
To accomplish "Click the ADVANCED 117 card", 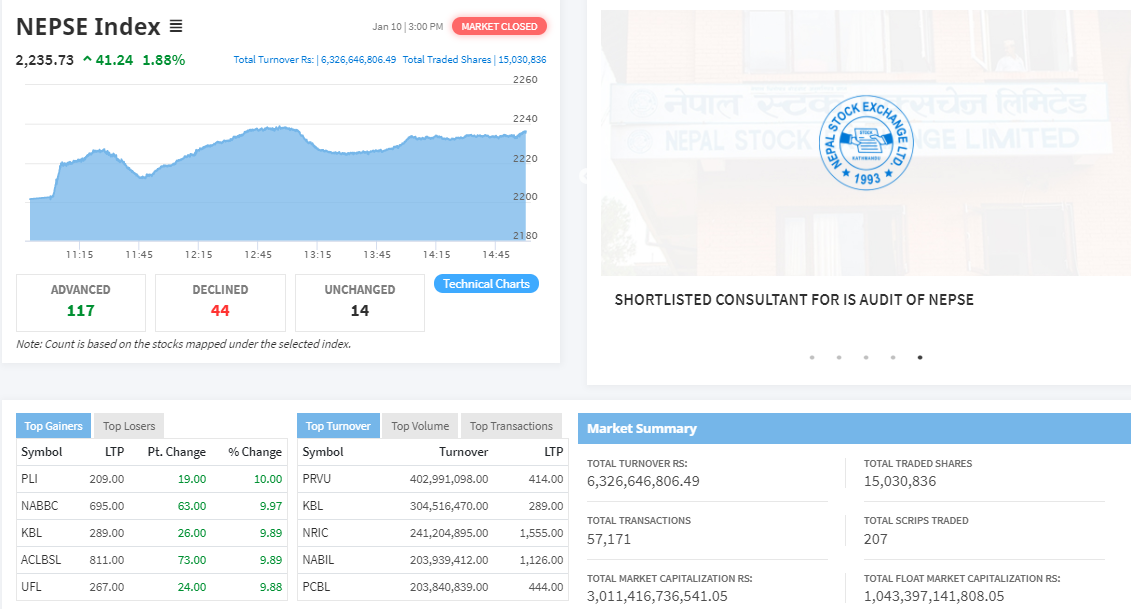I will pos(81,302).
